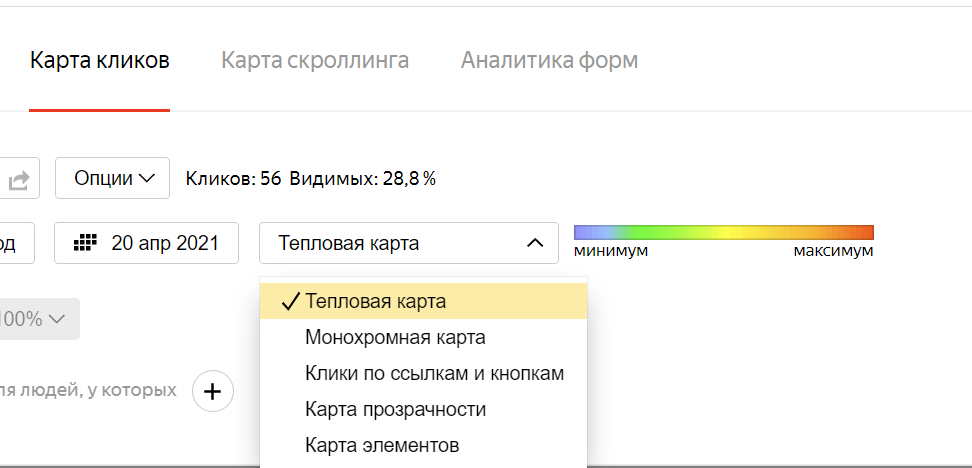
Task: Open the 100% zoom dropdown
Action: [36, 319]
